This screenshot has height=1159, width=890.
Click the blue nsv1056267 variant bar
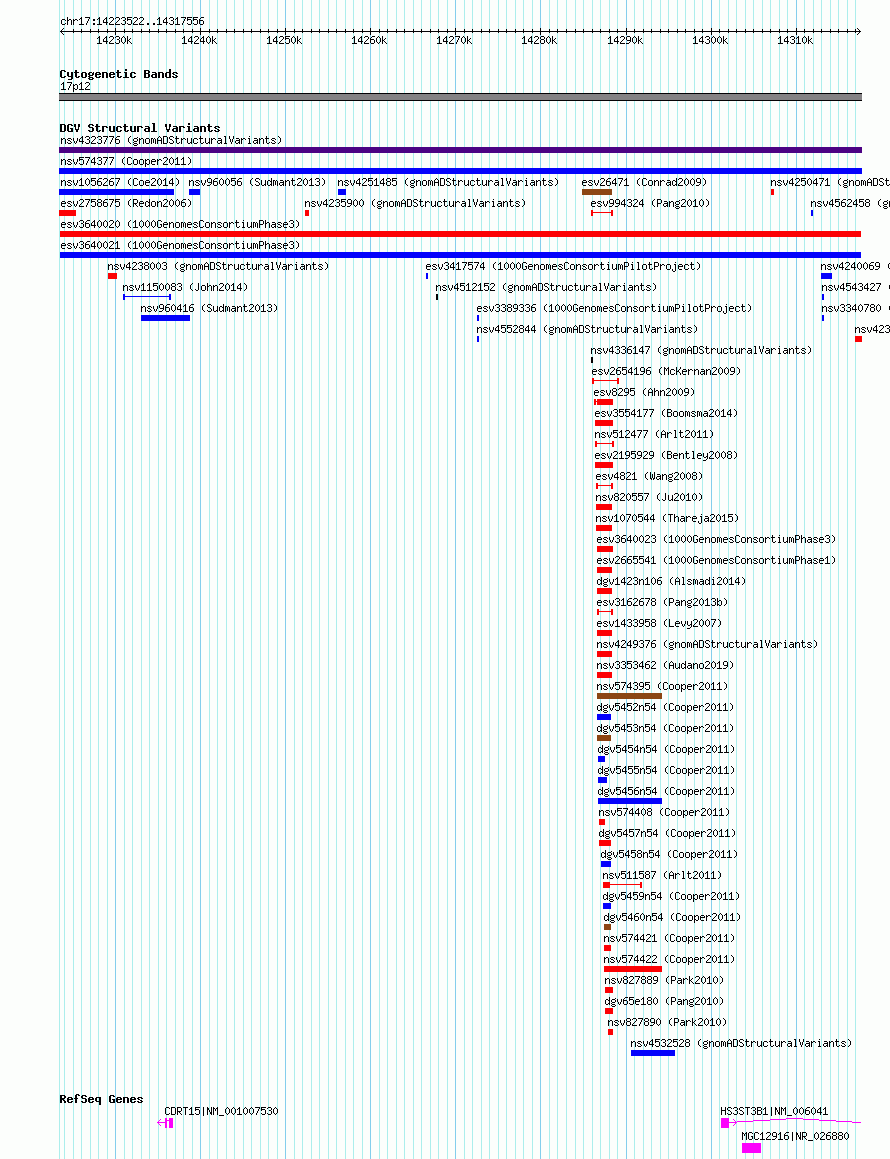[117, 192]
